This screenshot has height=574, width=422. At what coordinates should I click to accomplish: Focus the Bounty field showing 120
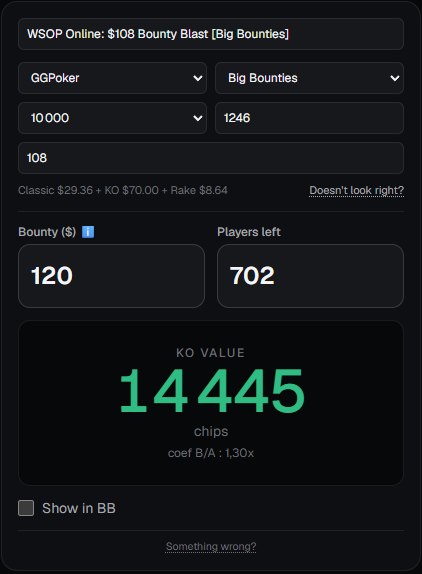pos(111,276)
